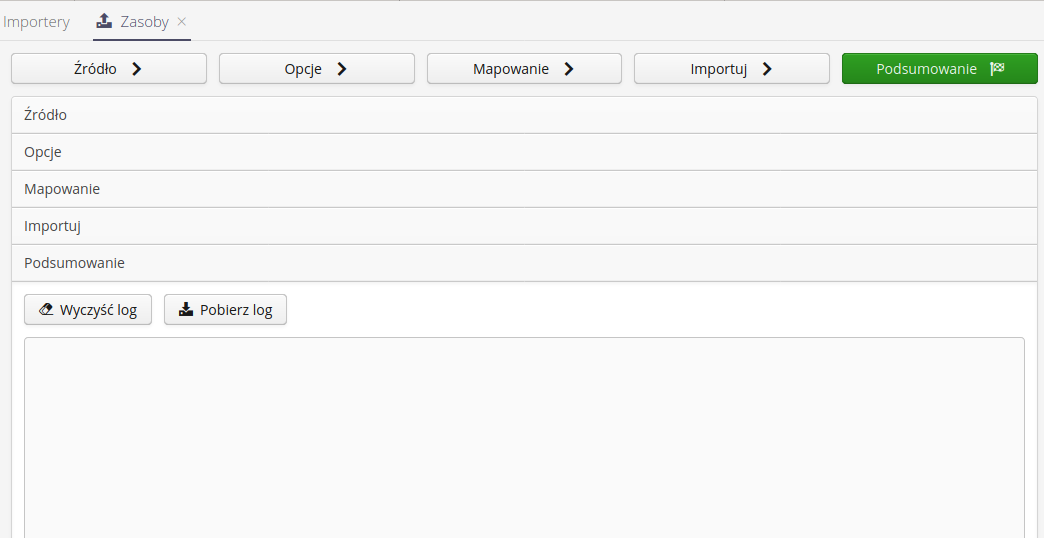Click the chevron arrow next to Źródło
This screenshot has width=1044, height=538.
pos(137,69)
